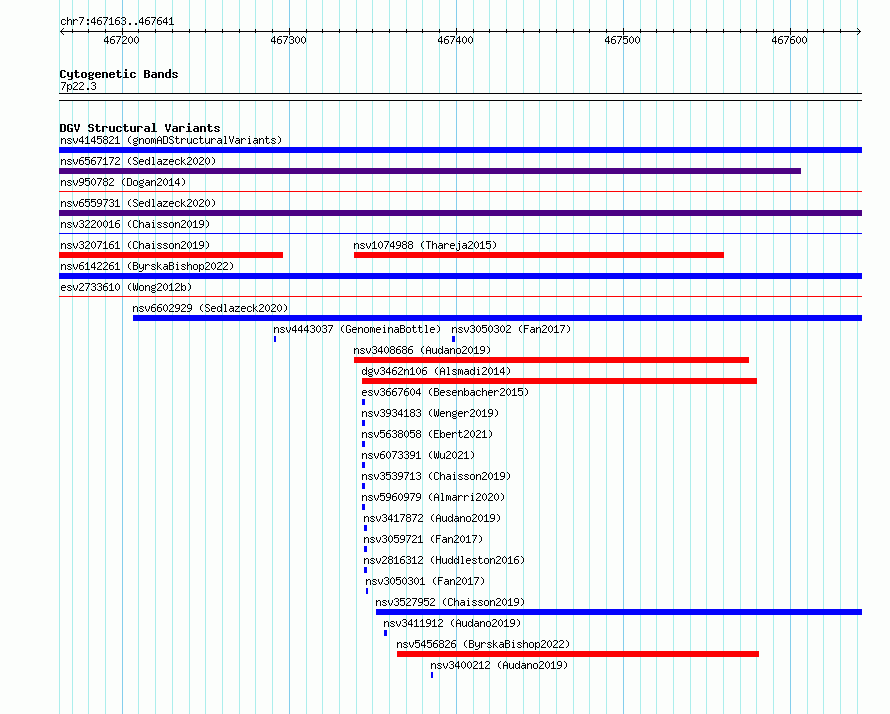Viewport: 890px width, 714px height.
Task: Open nsv3417872 (Audano2019) variant label
Action: (x=432, y=518)
